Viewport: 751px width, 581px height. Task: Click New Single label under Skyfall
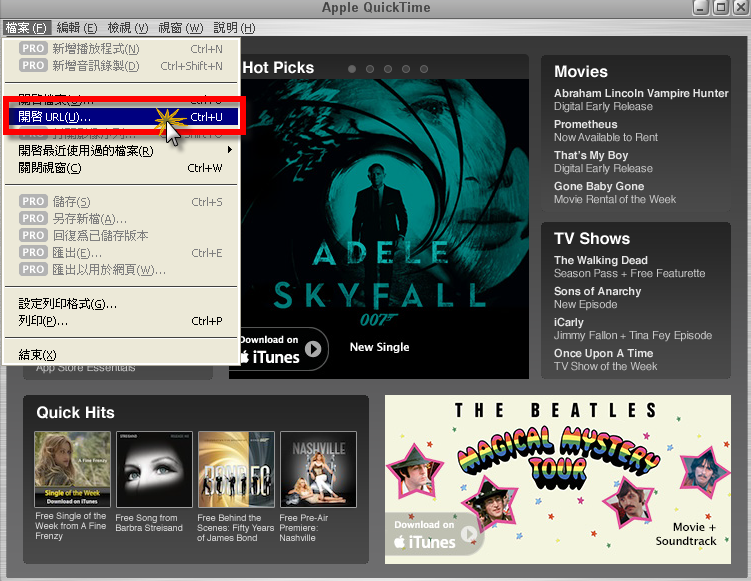(379, 347)
